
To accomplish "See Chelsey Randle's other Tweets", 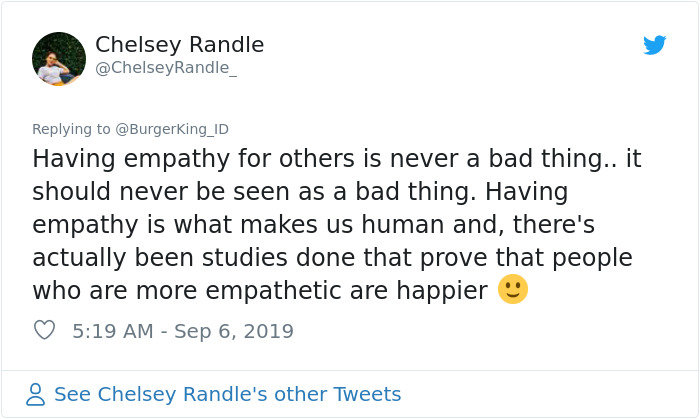I will (227, 394).
